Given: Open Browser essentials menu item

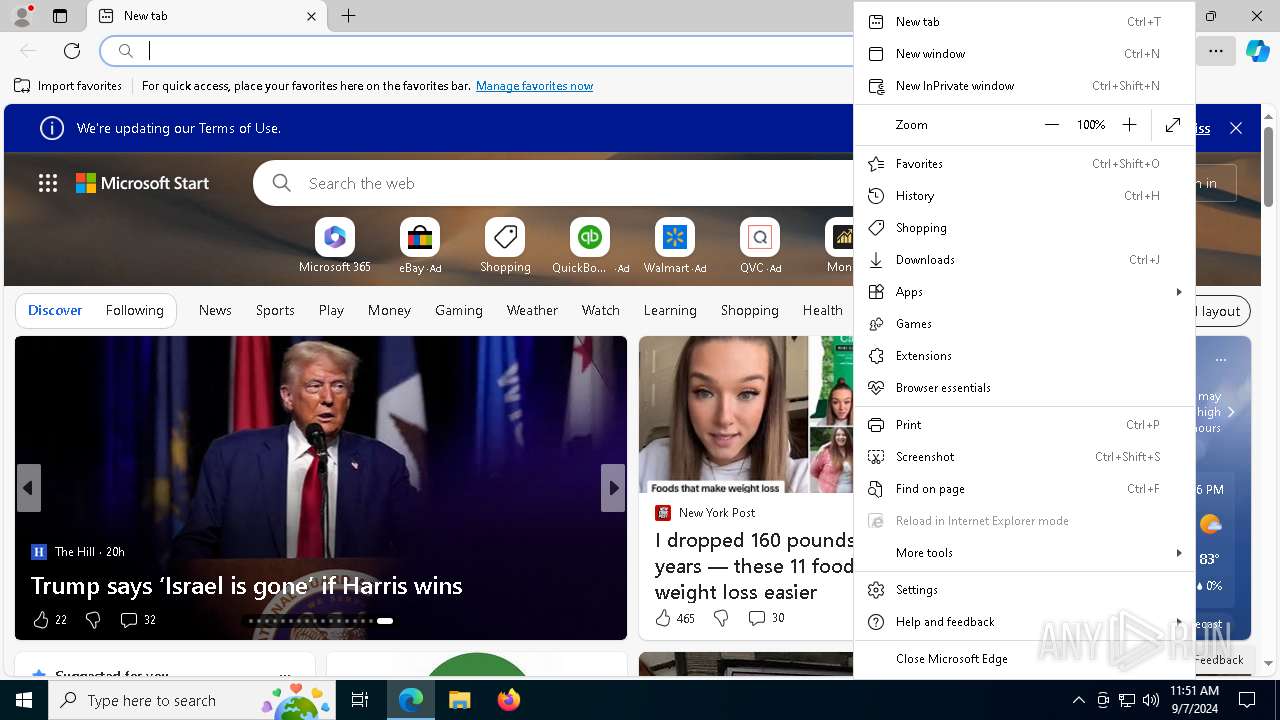Looking at the screenshot, I should click(x=1025, y=387).
